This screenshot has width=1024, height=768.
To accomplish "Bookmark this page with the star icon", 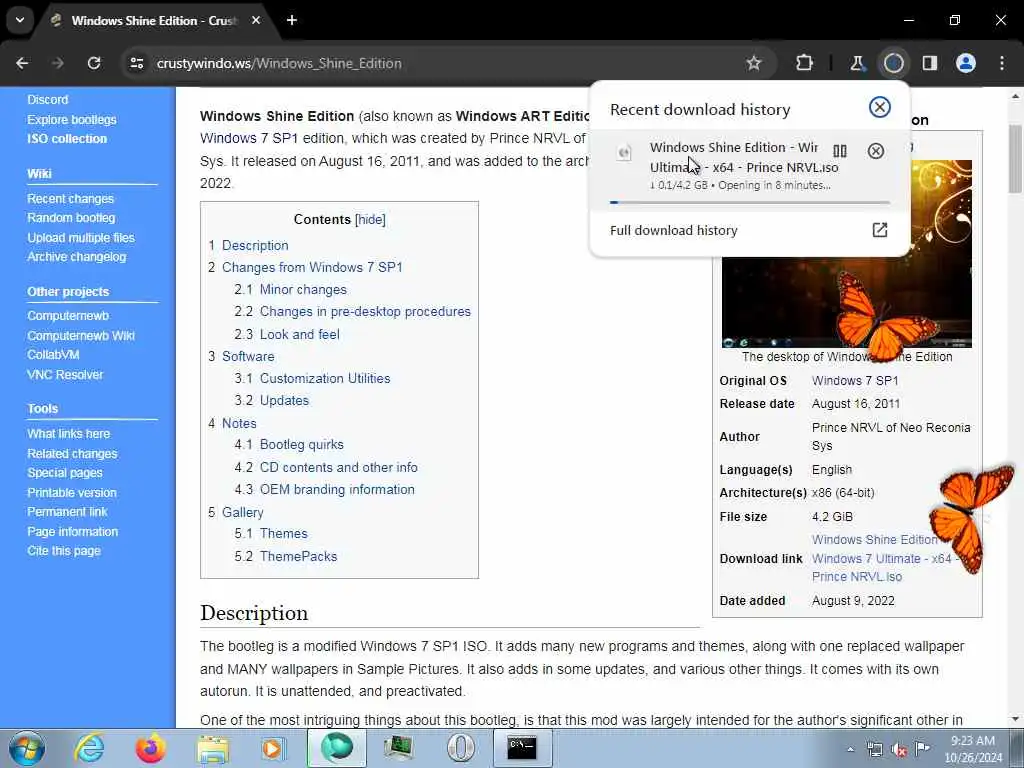I will pos(754,63).
